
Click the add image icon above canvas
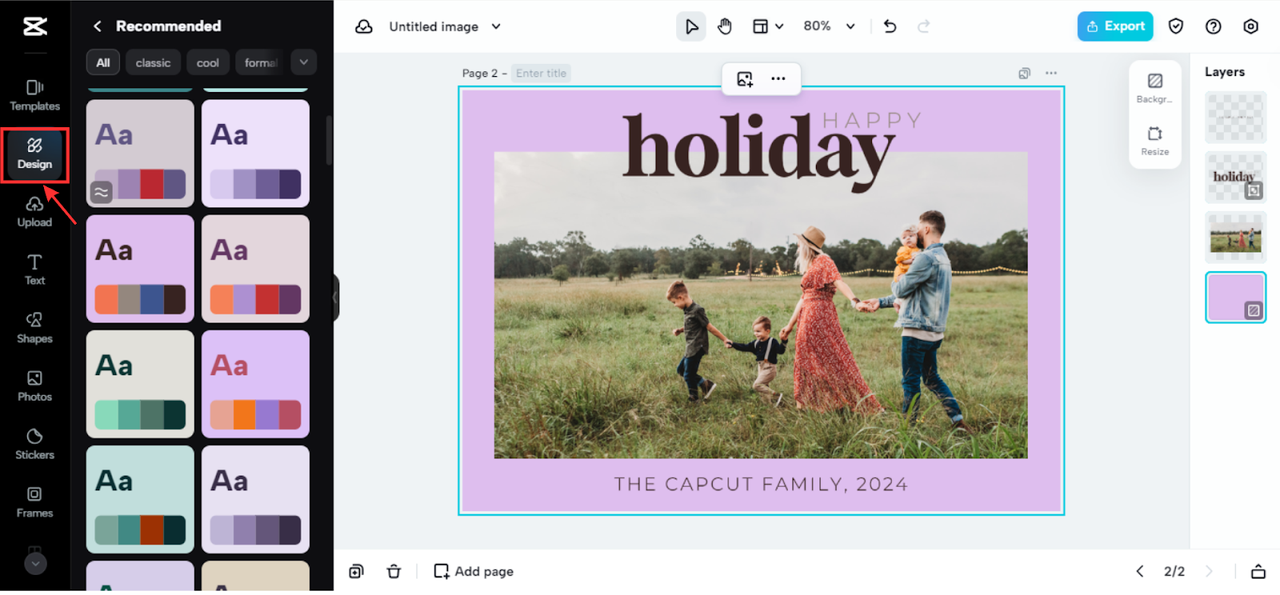tap(745, 79)
